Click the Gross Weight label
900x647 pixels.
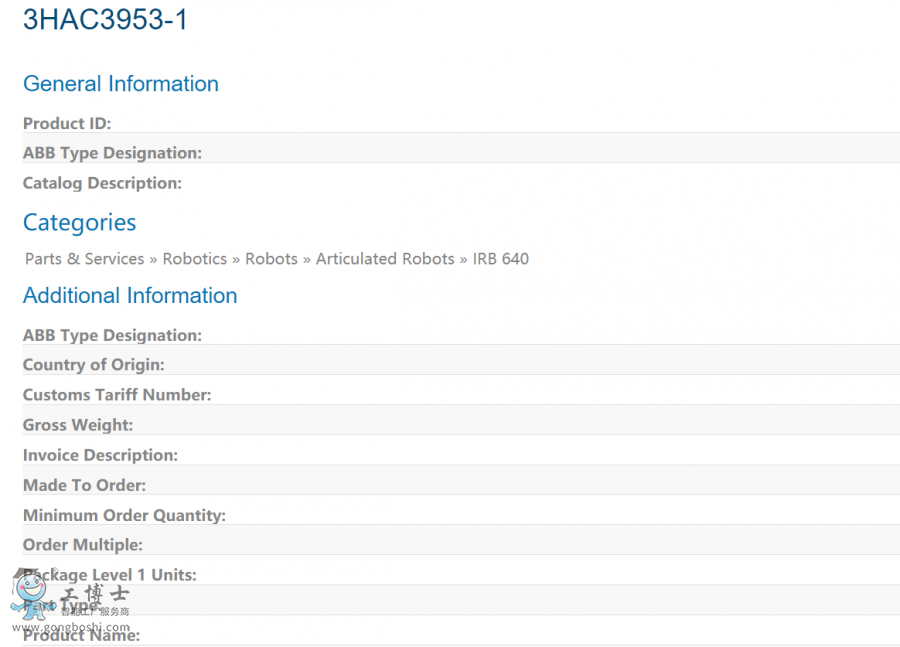pos(78,425)
